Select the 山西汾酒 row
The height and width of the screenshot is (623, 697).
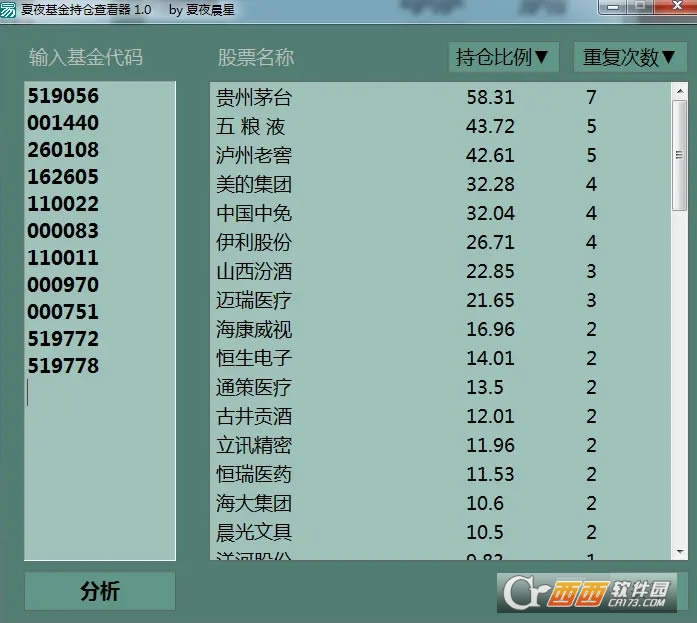point(440,272)
